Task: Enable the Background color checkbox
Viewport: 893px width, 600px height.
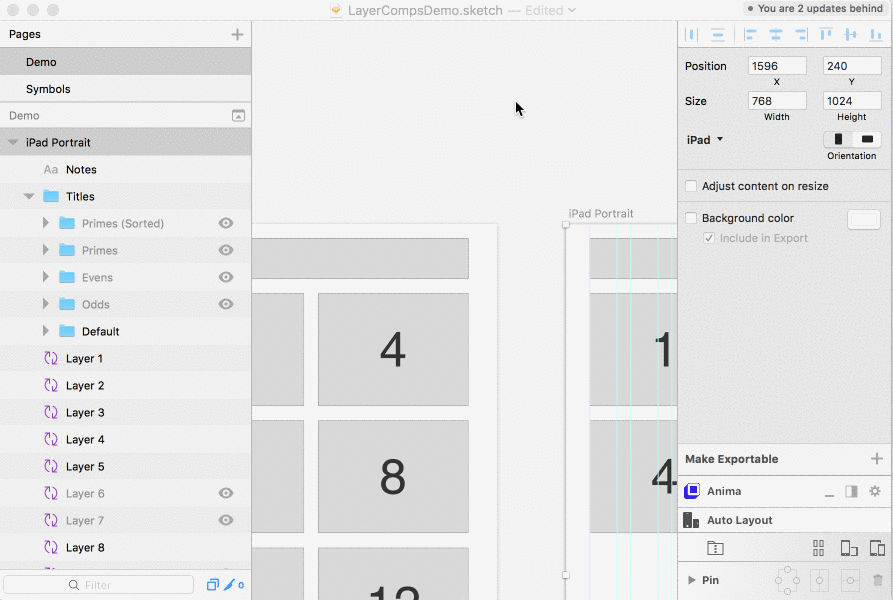Action: [691, 218]
